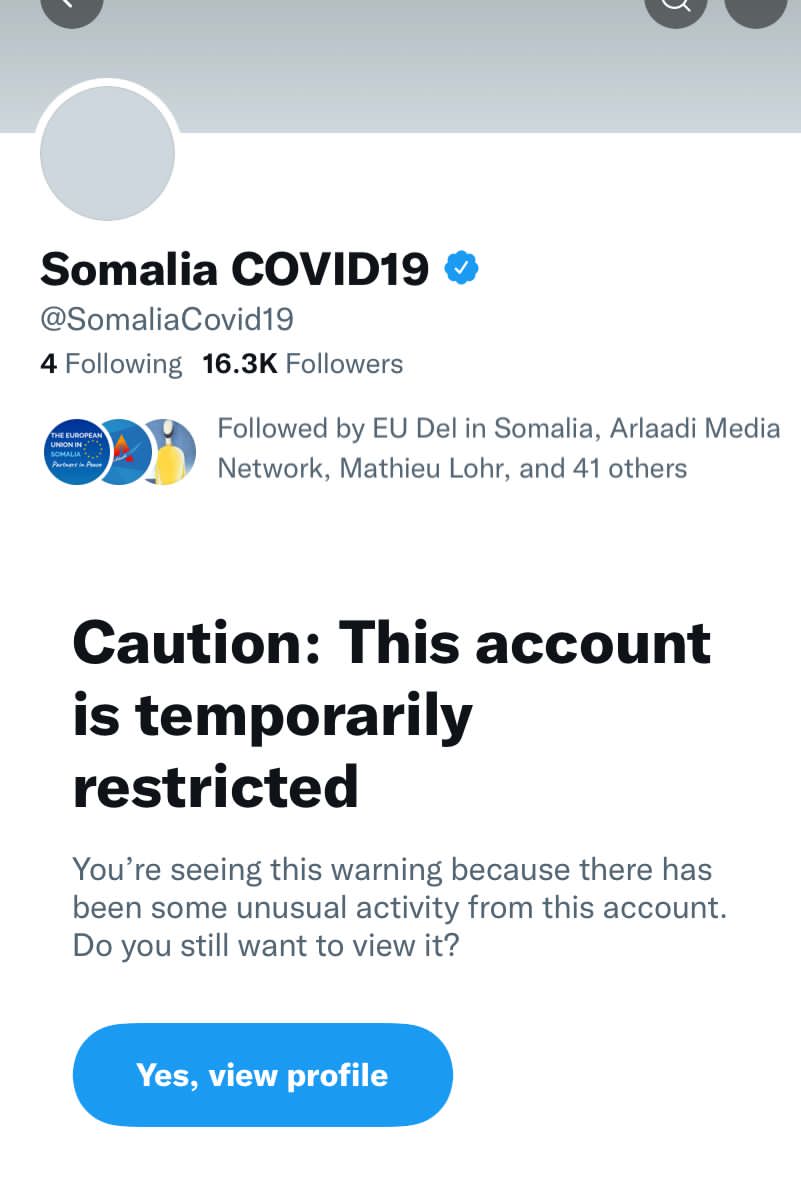Click the unusual activity warning message
Screen dimensions: 801x1182
399,888
